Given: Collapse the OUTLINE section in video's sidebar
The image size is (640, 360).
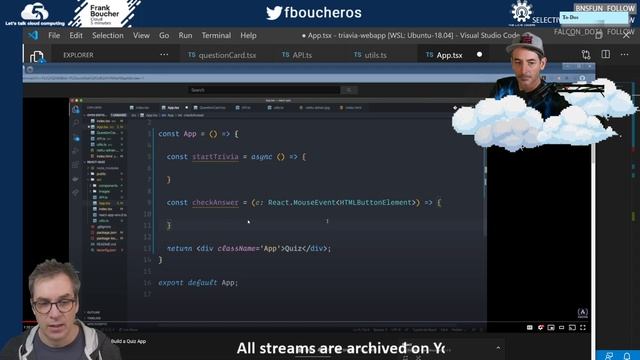Looking at the screenshot, I should click(93, 312).
